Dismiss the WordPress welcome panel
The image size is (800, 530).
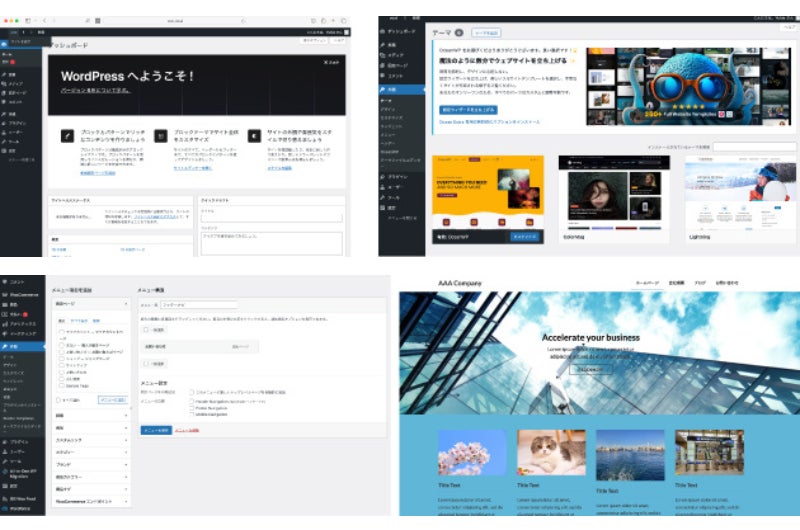pyautogui.click(x=331, y=62)
